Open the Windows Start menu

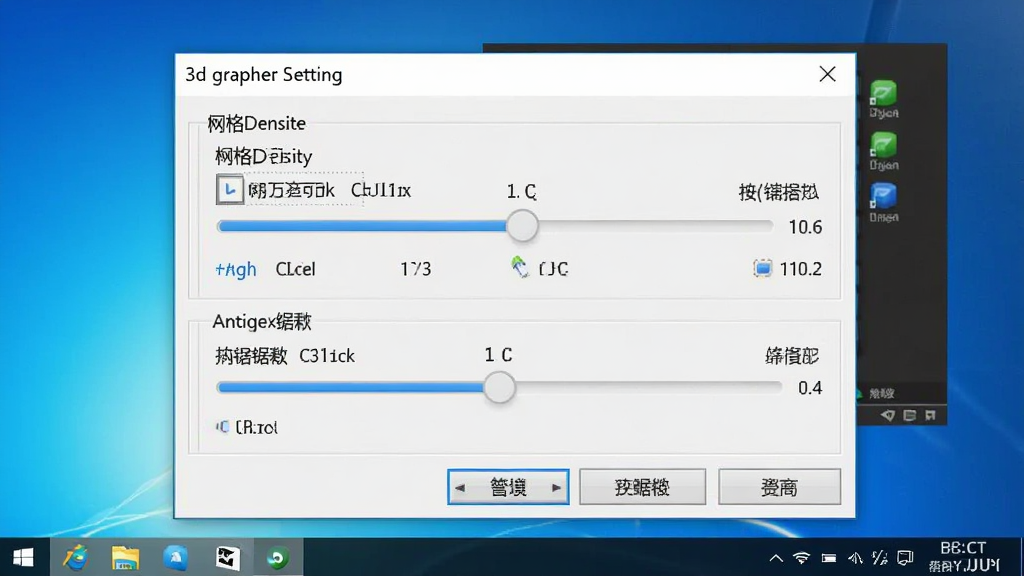(24, 557)
